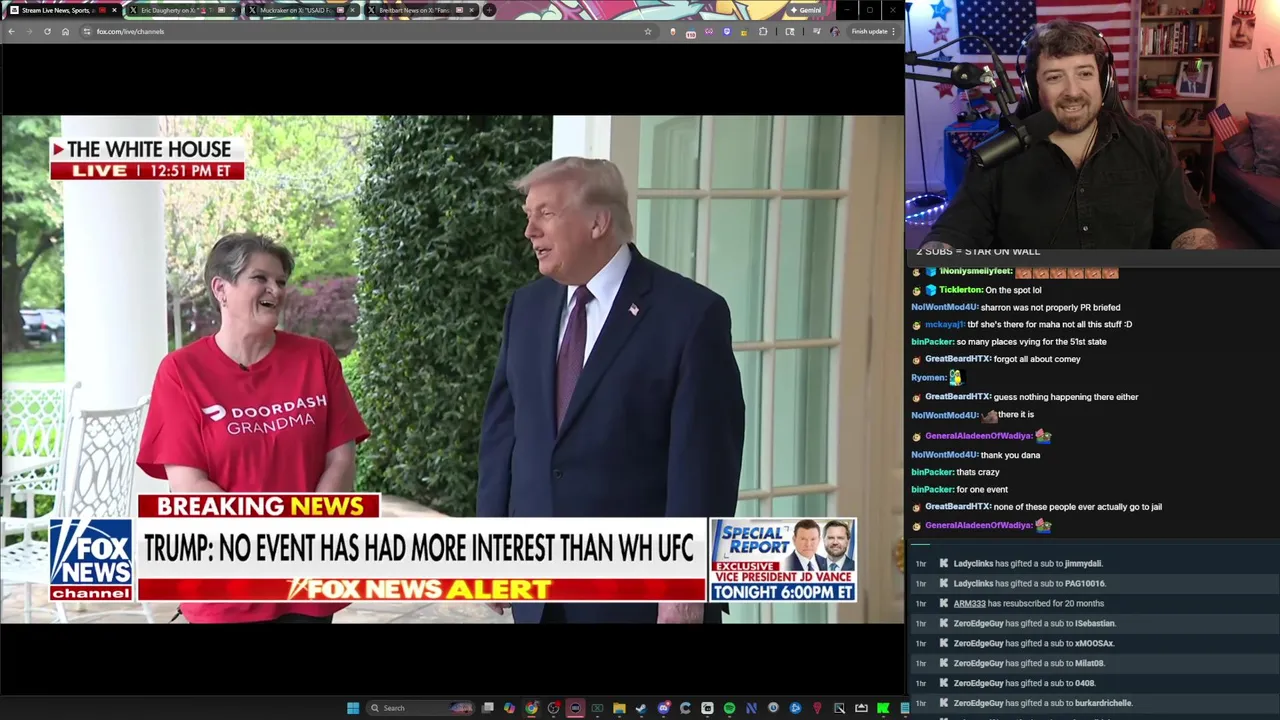Viewport: 1280px width, 720px height.
Task: Click binPacker 'thats crazy' message
Action: point(978,472)
